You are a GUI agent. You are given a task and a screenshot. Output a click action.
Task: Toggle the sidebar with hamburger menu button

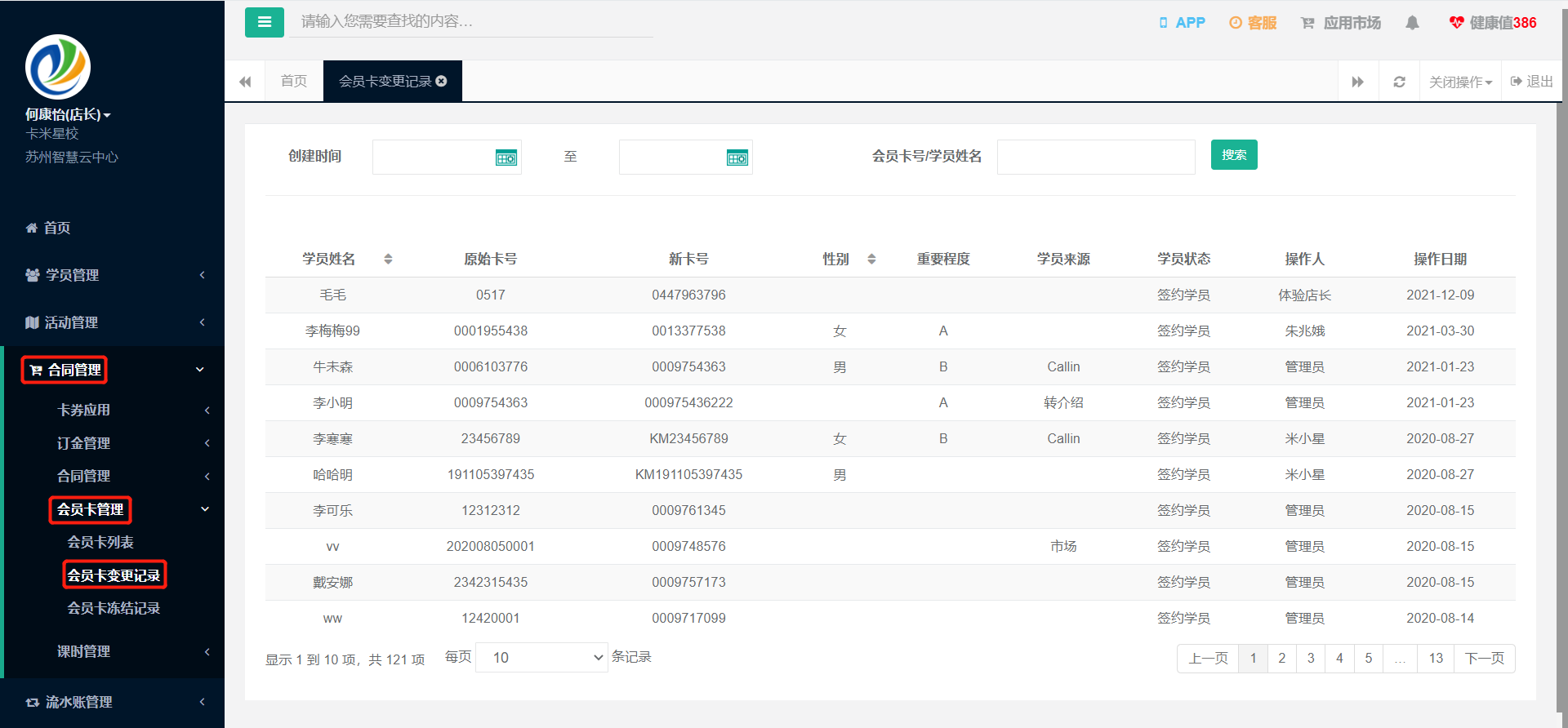(264, 22)
